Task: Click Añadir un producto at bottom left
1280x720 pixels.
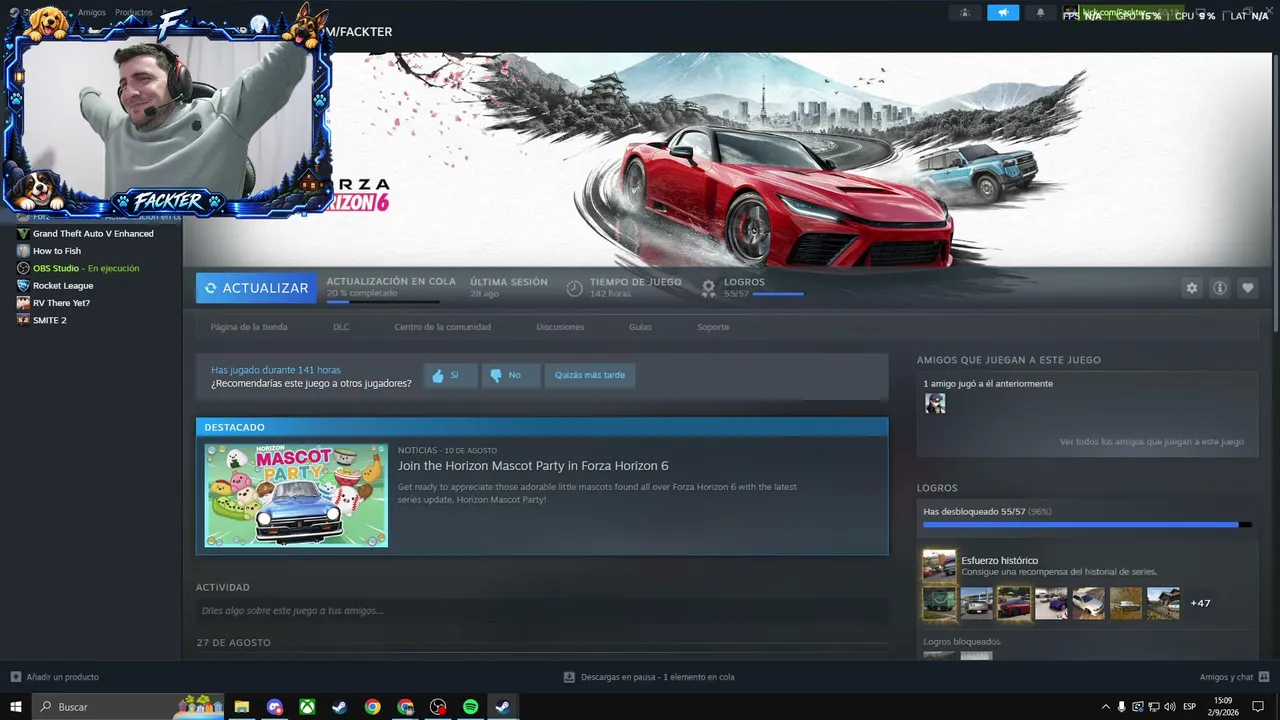Action: click(55, 677)
